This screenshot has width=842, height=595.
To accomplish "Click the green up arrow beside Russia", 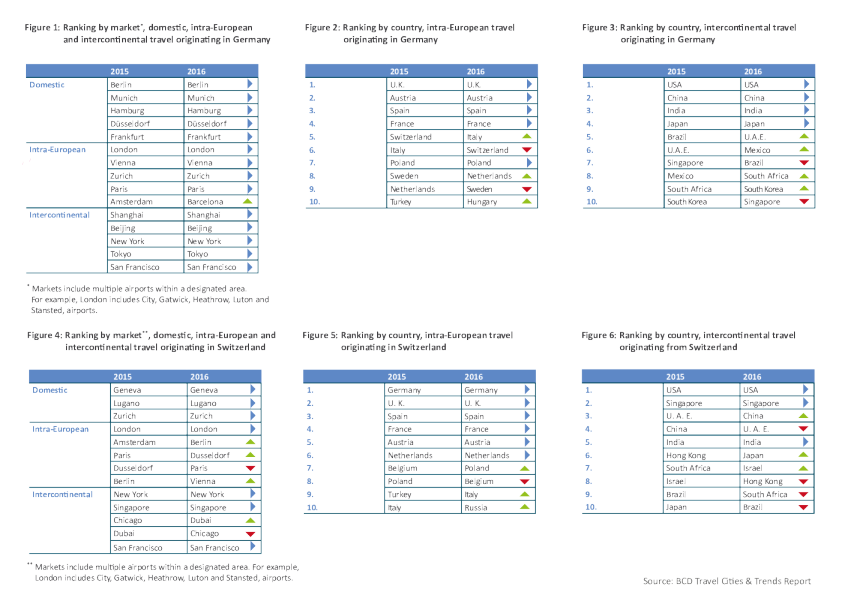I will [x=526, y=507].
